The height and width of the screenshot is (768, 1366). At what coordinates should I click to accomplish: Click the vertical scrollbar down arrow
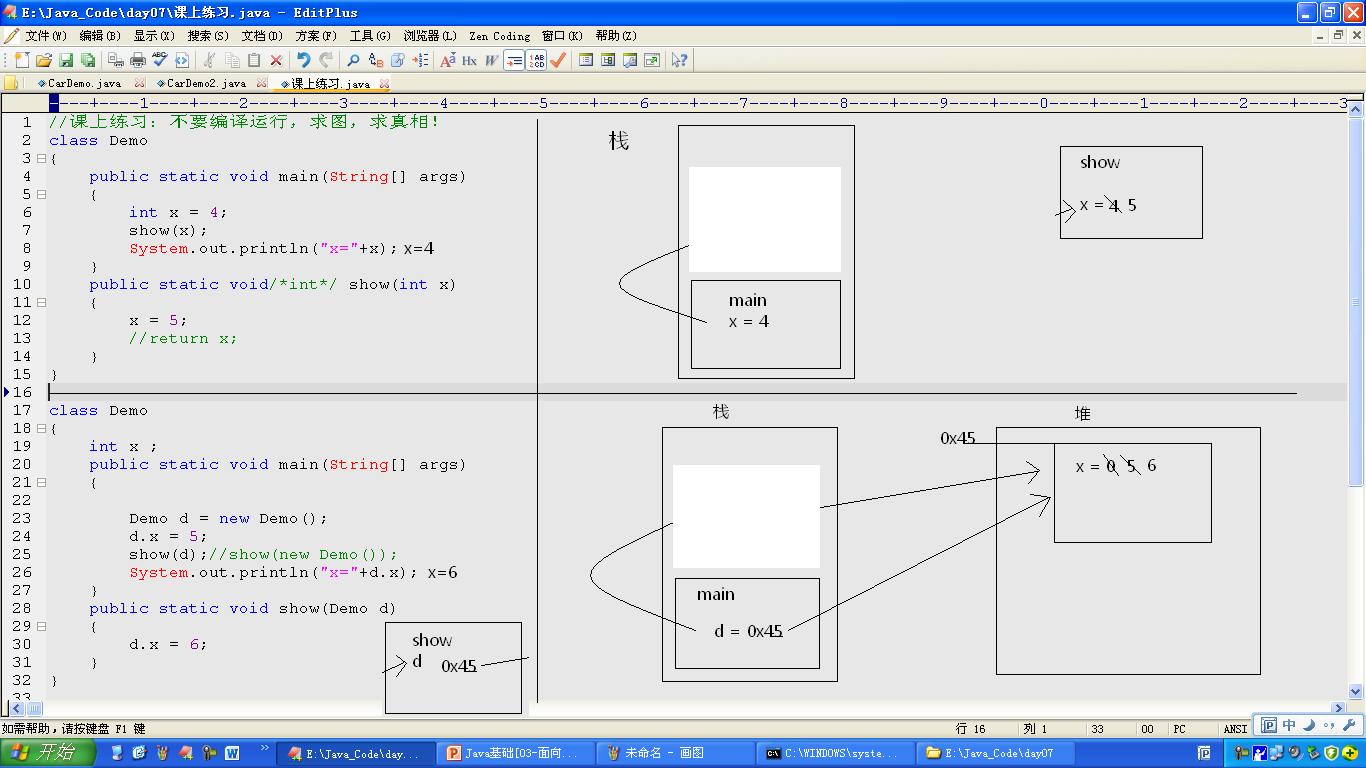pyautogui.click(x=1357, y=691)
